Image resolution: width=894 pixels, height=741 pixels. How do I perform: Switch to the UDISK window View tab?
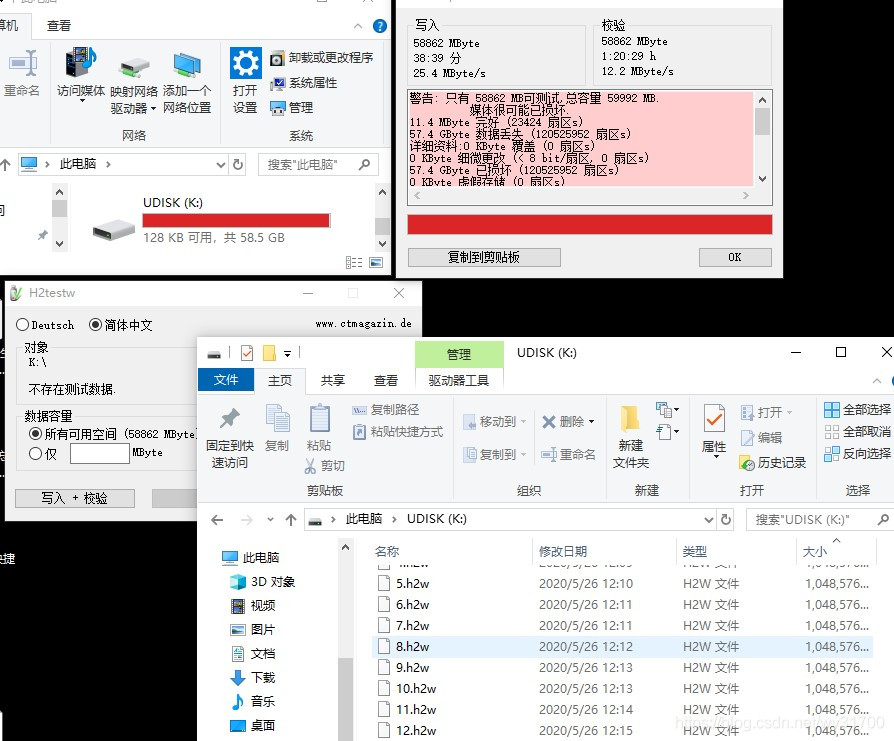point(385,380)
